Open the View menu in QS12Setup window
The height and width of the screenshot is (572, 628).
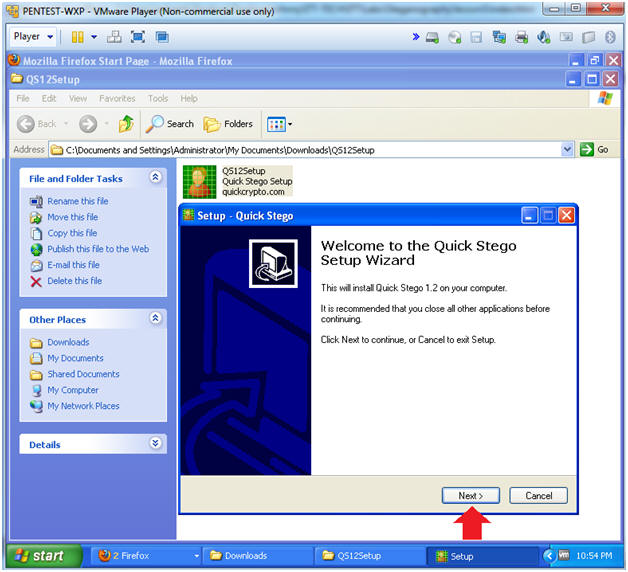(78, 99)
